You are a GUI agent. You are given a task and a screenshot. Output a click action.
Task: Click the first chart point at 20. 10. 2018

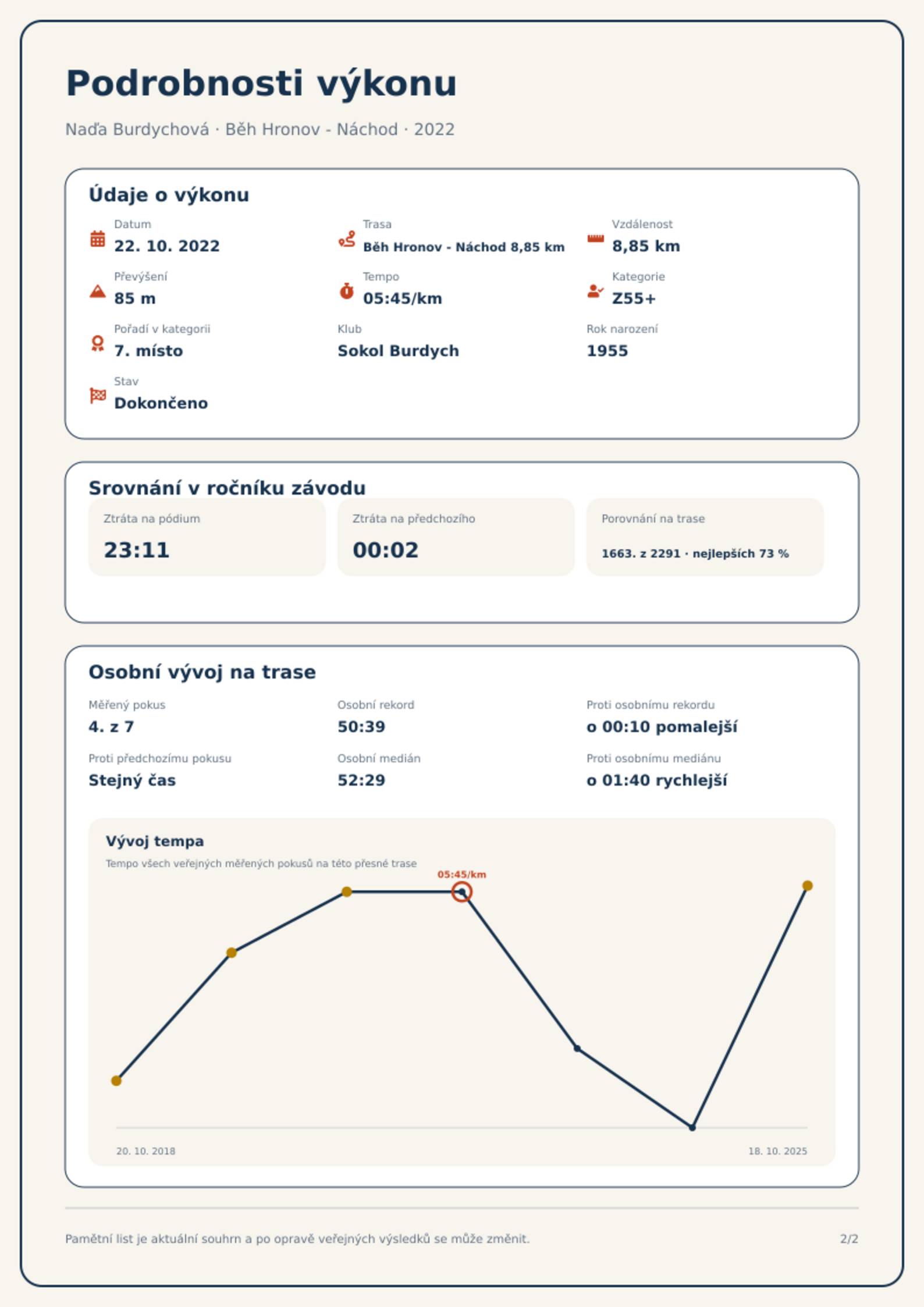116,1081
